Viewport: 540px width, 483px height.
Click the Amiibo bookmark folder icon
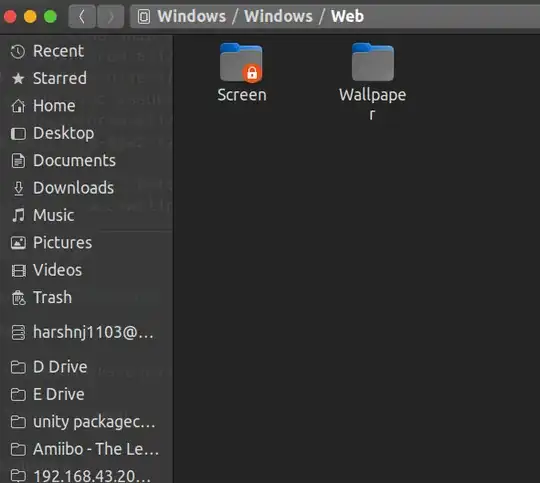tap(18, 449)
